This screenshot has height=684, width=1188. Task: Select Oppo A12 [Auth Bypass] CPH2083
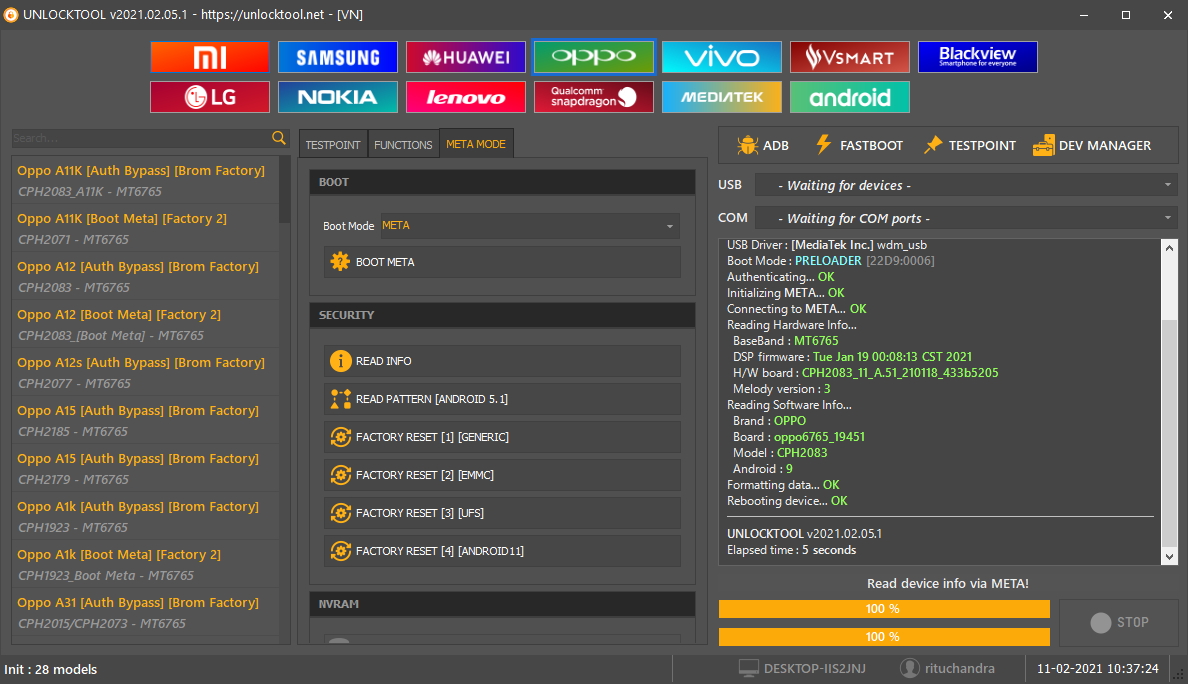pyautogui.click(x=145, y=276)
